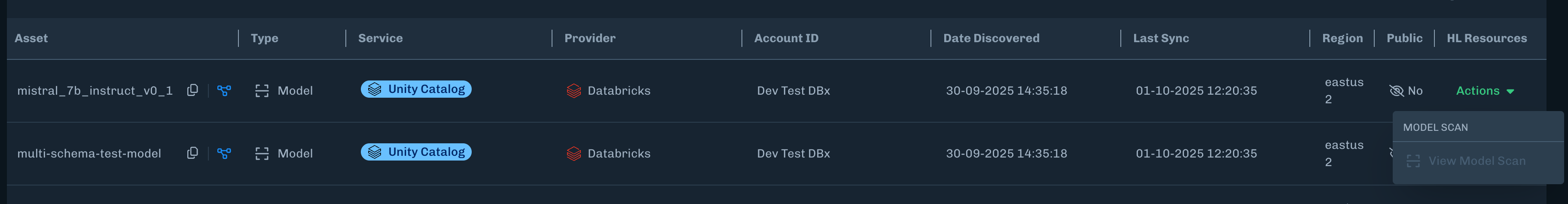This screenshot has height=204, width=1568.
Task: Click the Model type icon in multi-schema-test-model row
Action: (262, 154)
